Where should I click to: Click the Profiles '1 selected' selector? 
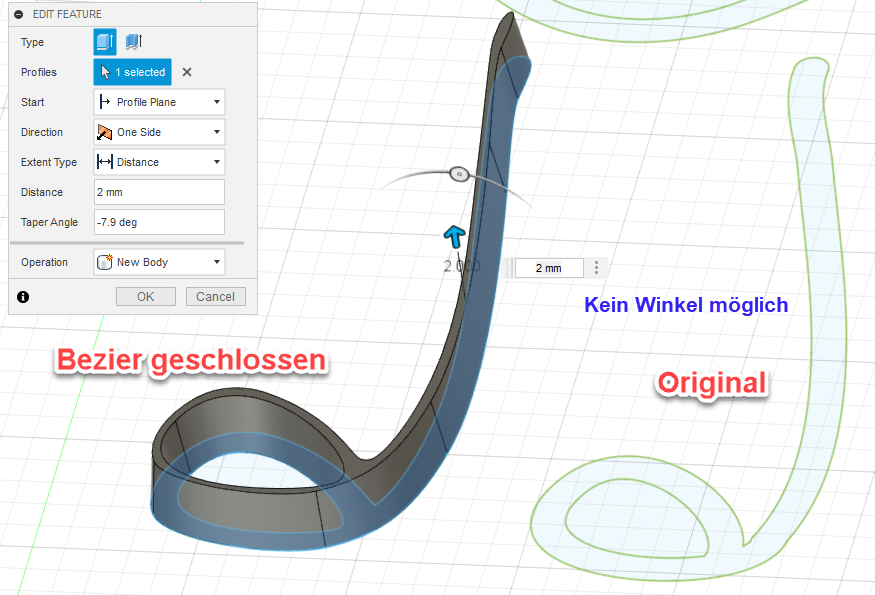(x=132, y=72)
